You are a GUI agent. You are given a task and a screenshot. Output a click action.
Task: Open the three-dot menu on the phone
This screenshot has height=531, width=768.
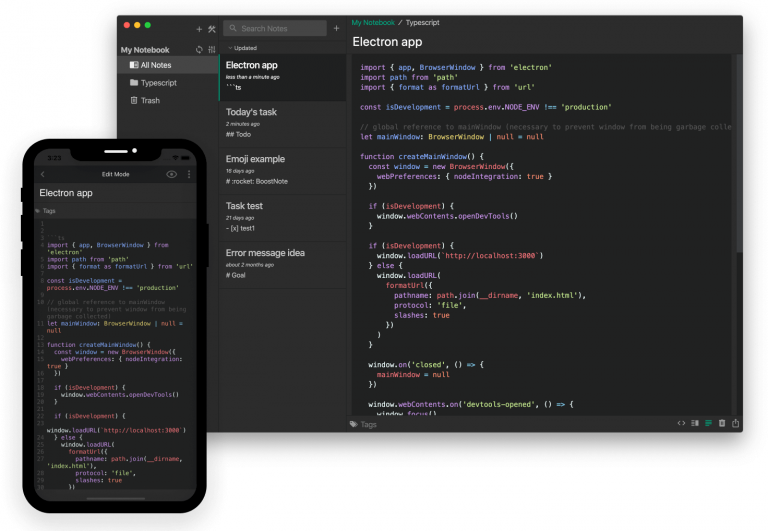(x=189, y=174)
